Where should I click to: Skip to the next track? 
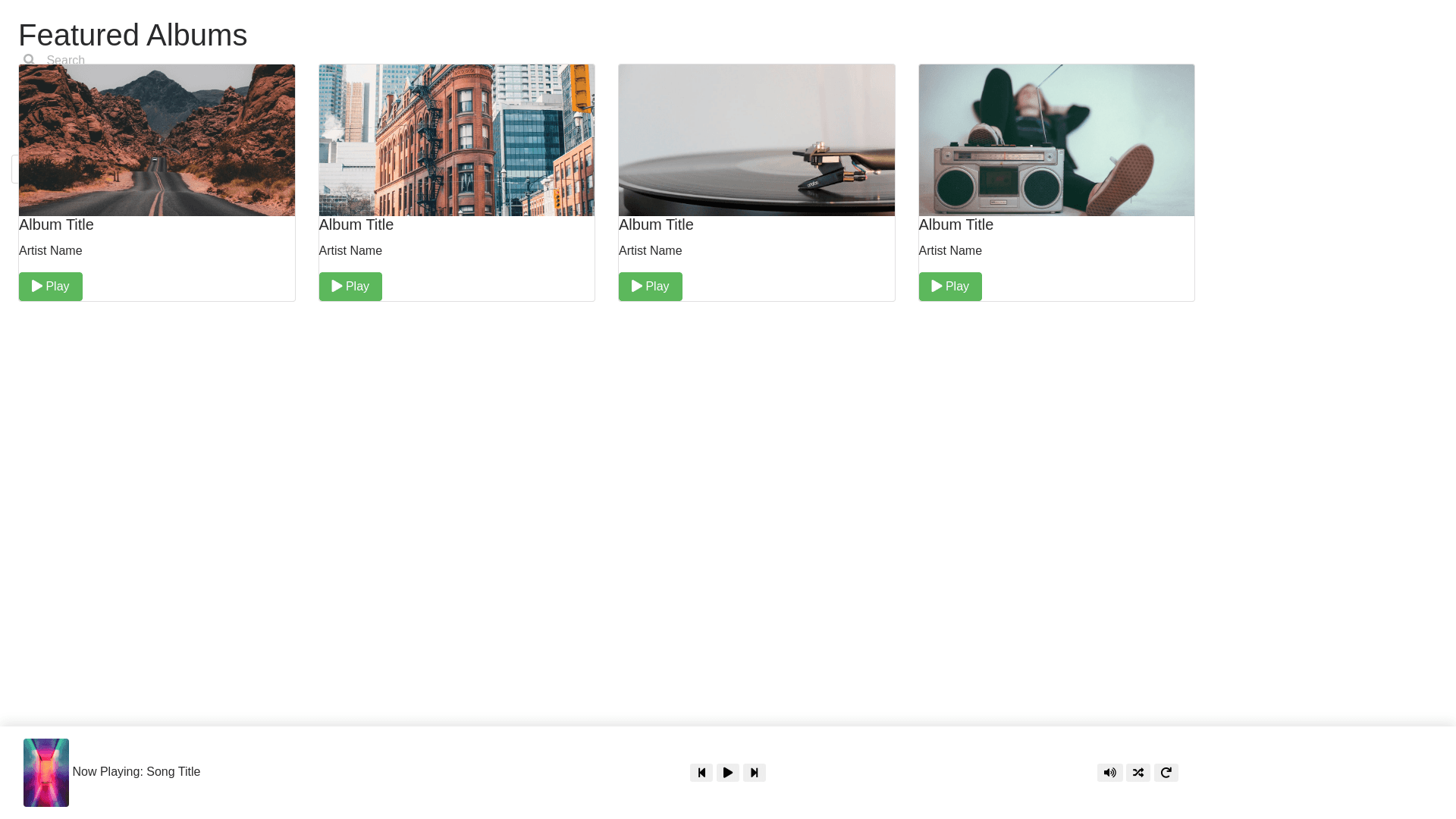tap(754, 772)
